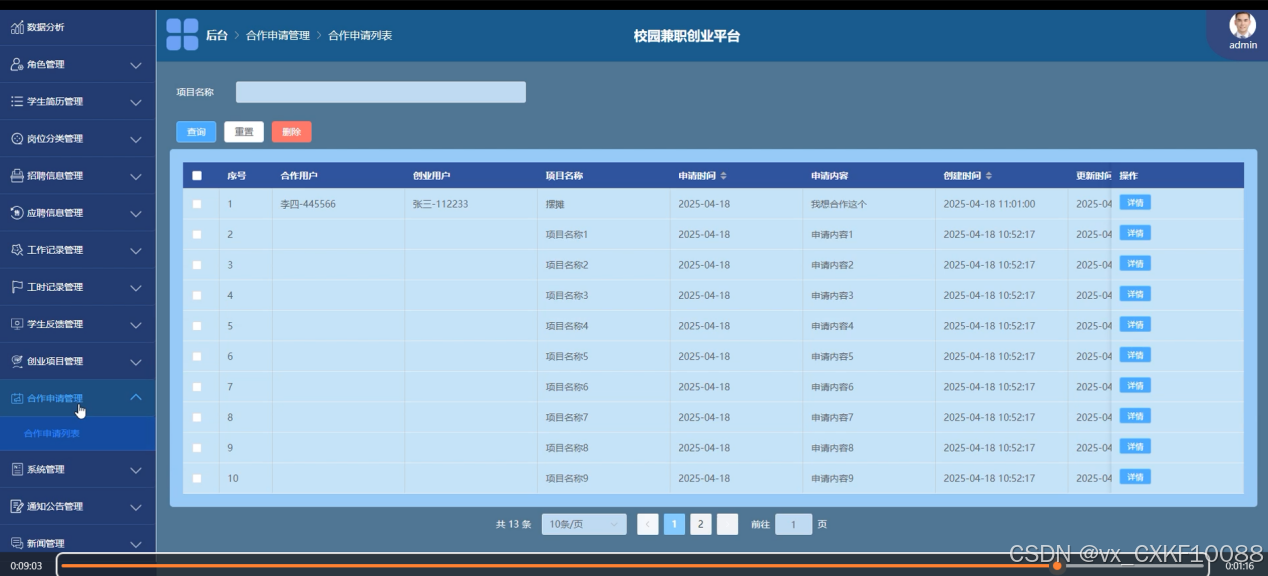Viewport: 1268px width, 576px height.
Task: Check the box for row 项目名称5
Action: [x=197, y=357]
